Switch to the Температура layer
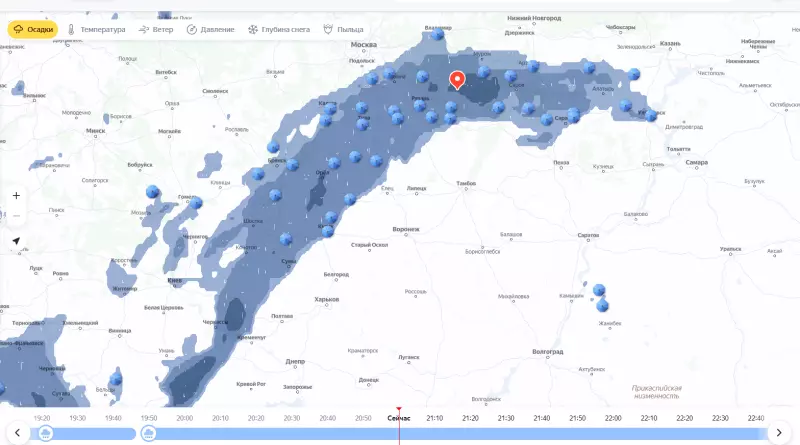 (x=97, y=29)
